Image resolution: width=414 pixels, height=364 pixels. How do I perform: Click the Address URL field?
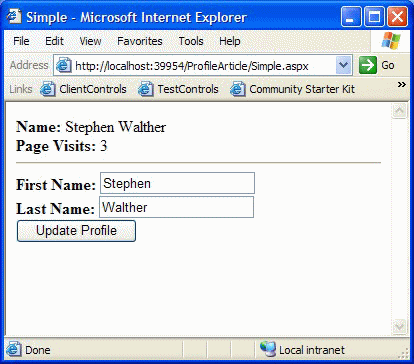203,66
